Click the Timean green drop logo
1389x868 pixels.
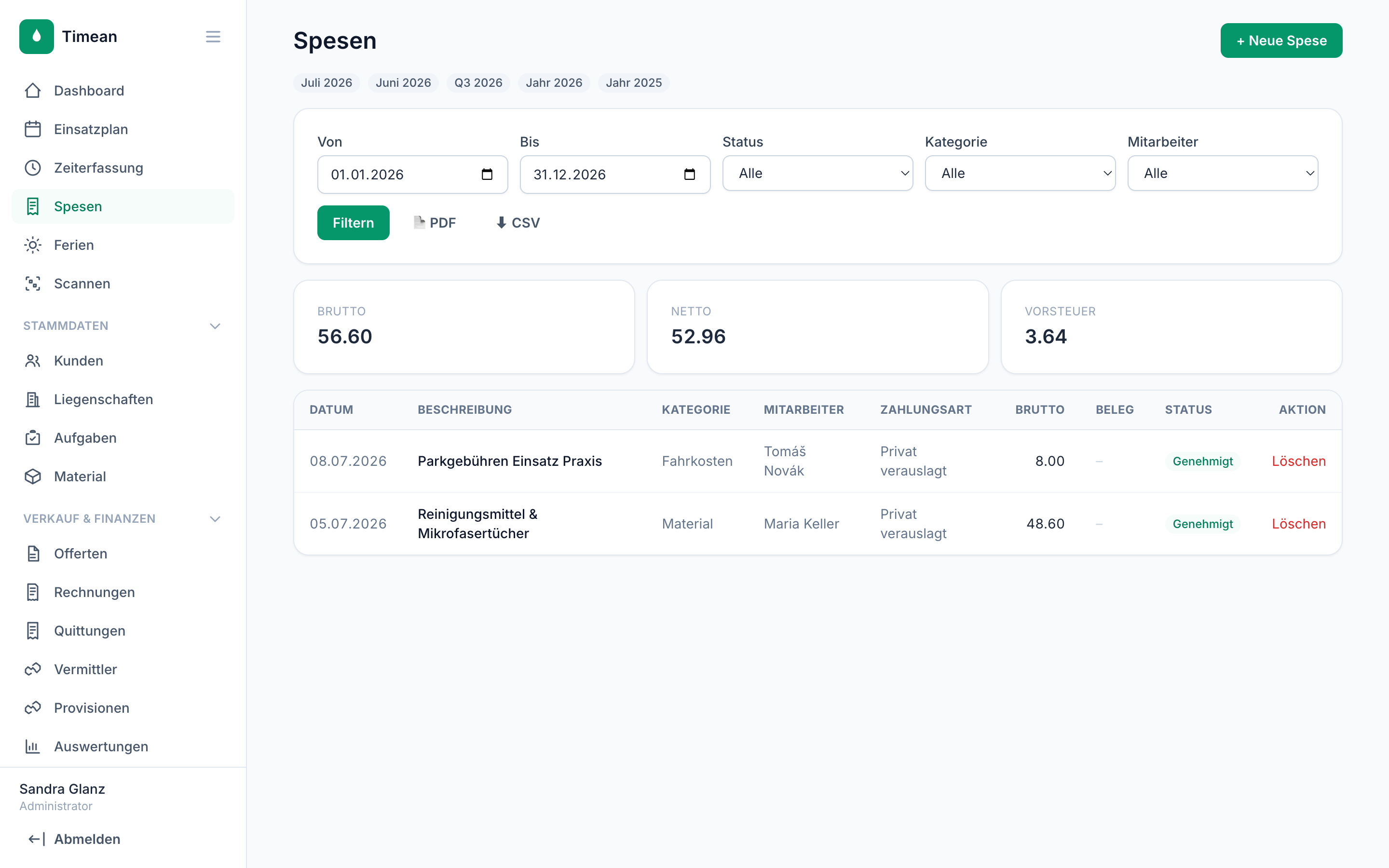click(x=37, y=37)
